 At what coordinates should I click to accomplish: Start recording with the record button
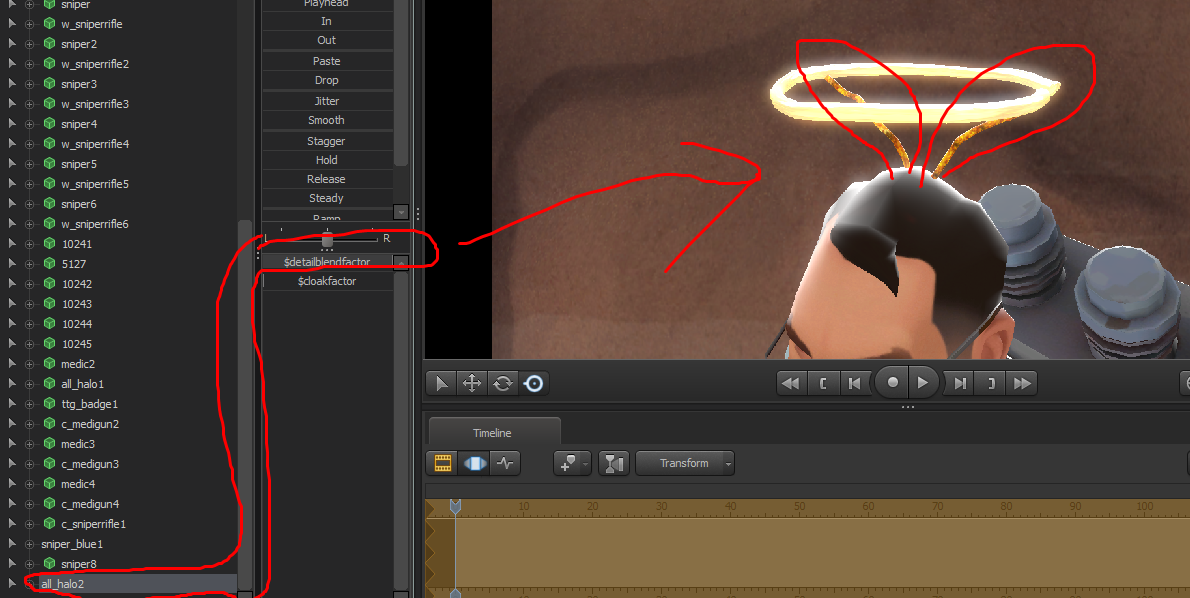pos(892,382)
